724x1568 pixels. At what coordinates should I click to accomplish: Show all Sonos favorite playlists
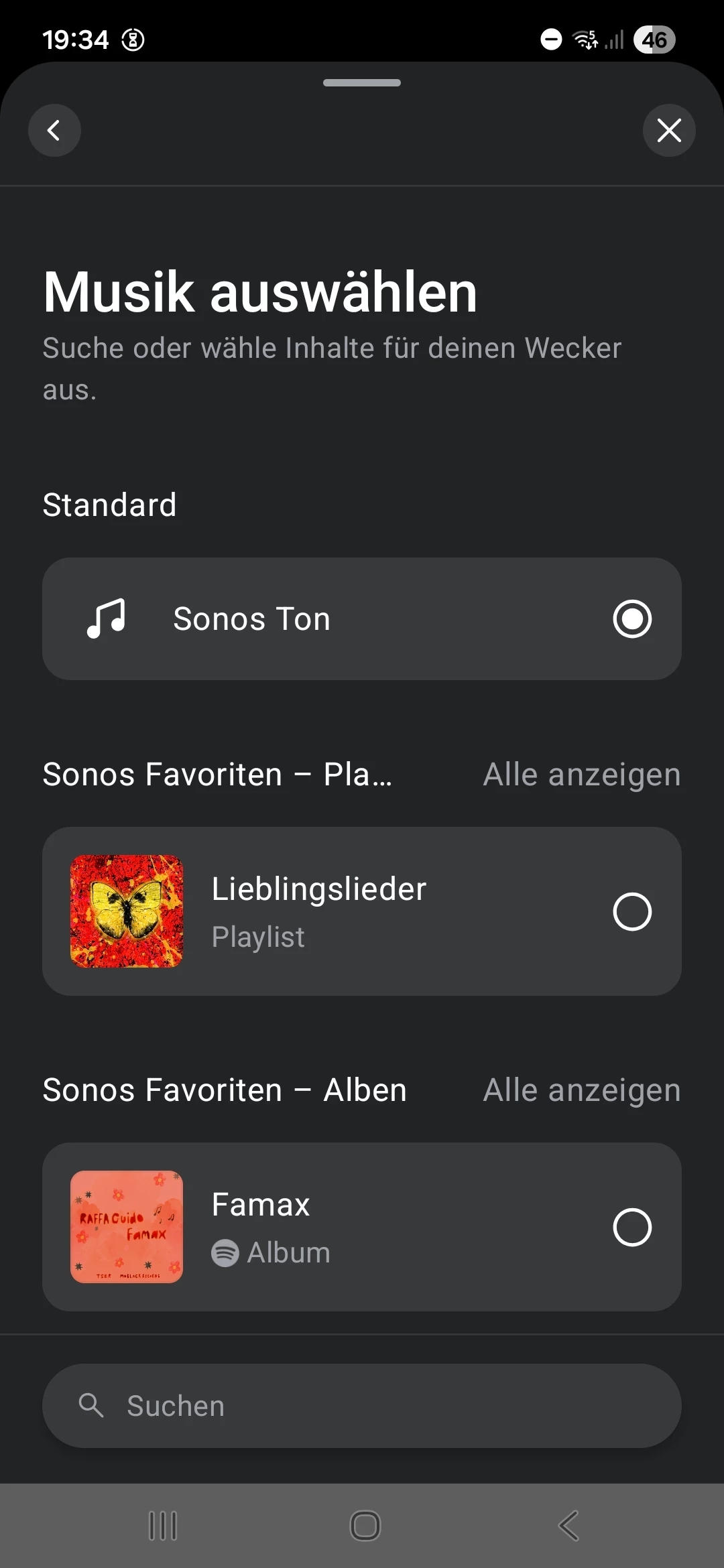pos(582,775)
